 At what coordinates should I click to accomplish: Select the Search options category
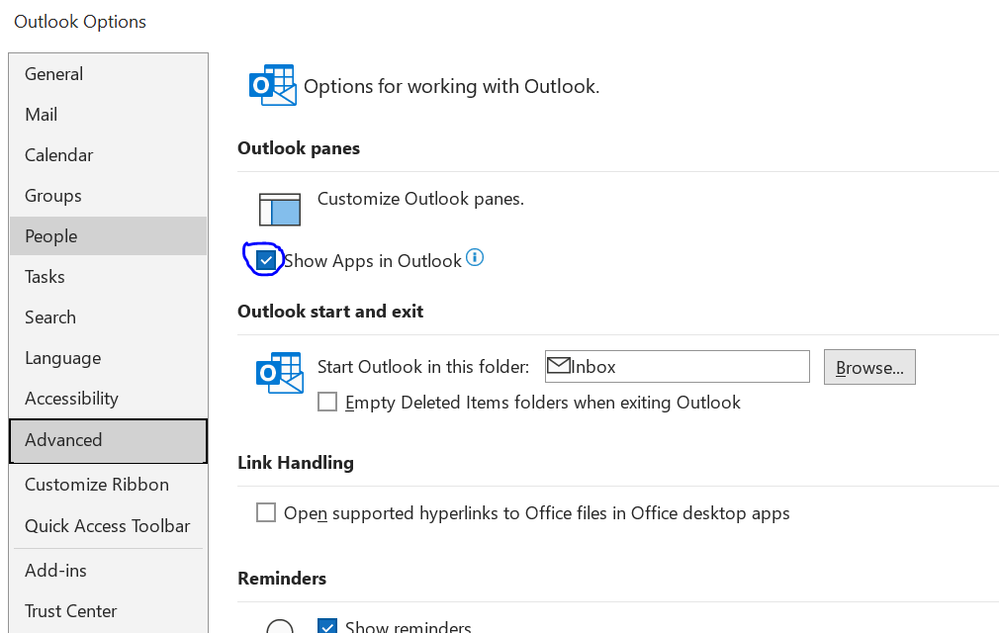point(50,317)
